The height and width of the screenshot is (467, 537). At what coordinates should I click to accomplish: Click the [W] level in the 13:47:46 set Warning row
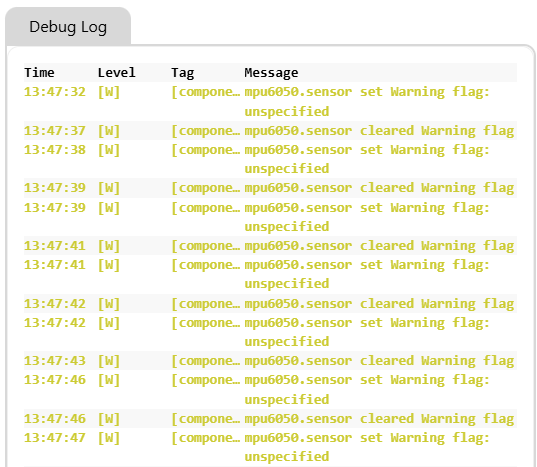coord(109,380)
